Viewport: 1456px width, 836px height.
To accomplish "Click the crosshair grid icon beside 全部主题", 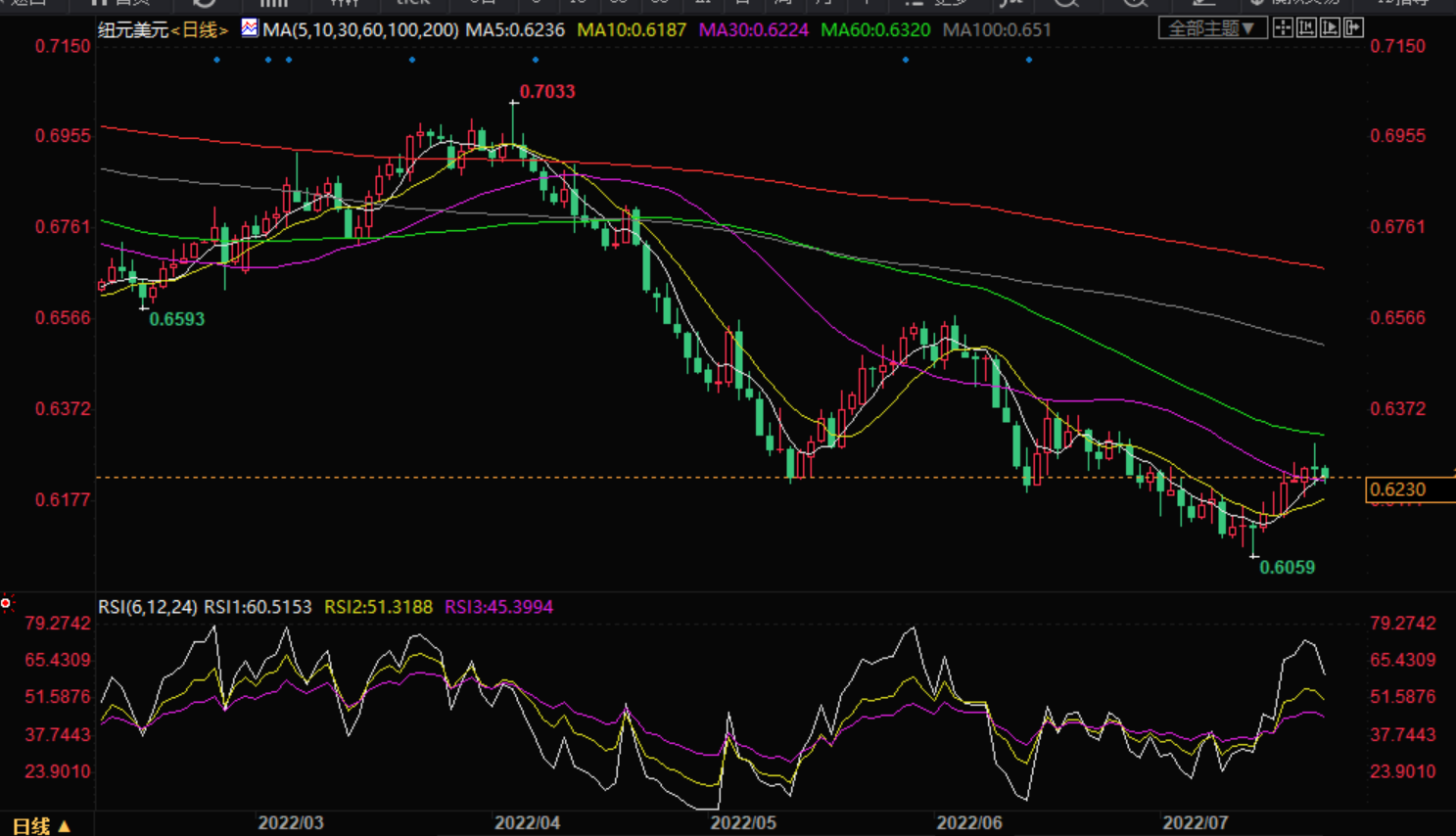I will (x=1283, y=28).
